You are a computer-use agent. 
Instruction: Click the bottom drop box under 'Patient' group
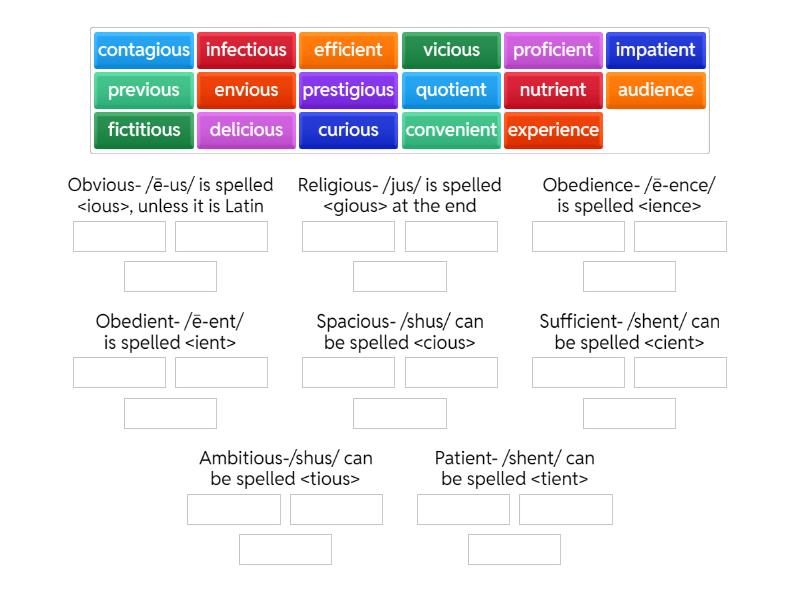pyautogui.click(x=514, y=549)
